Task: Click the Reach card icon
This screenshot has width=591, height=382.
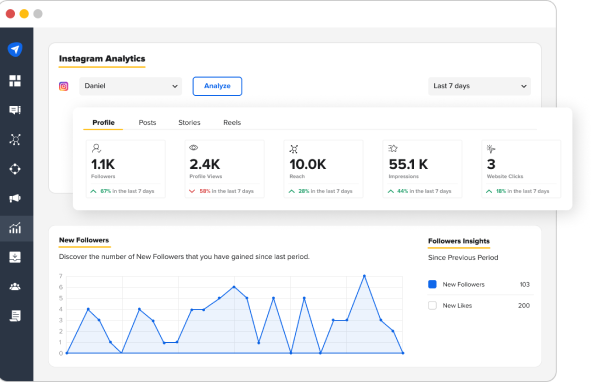Action: pyautogui.click(x=294, y=149)
